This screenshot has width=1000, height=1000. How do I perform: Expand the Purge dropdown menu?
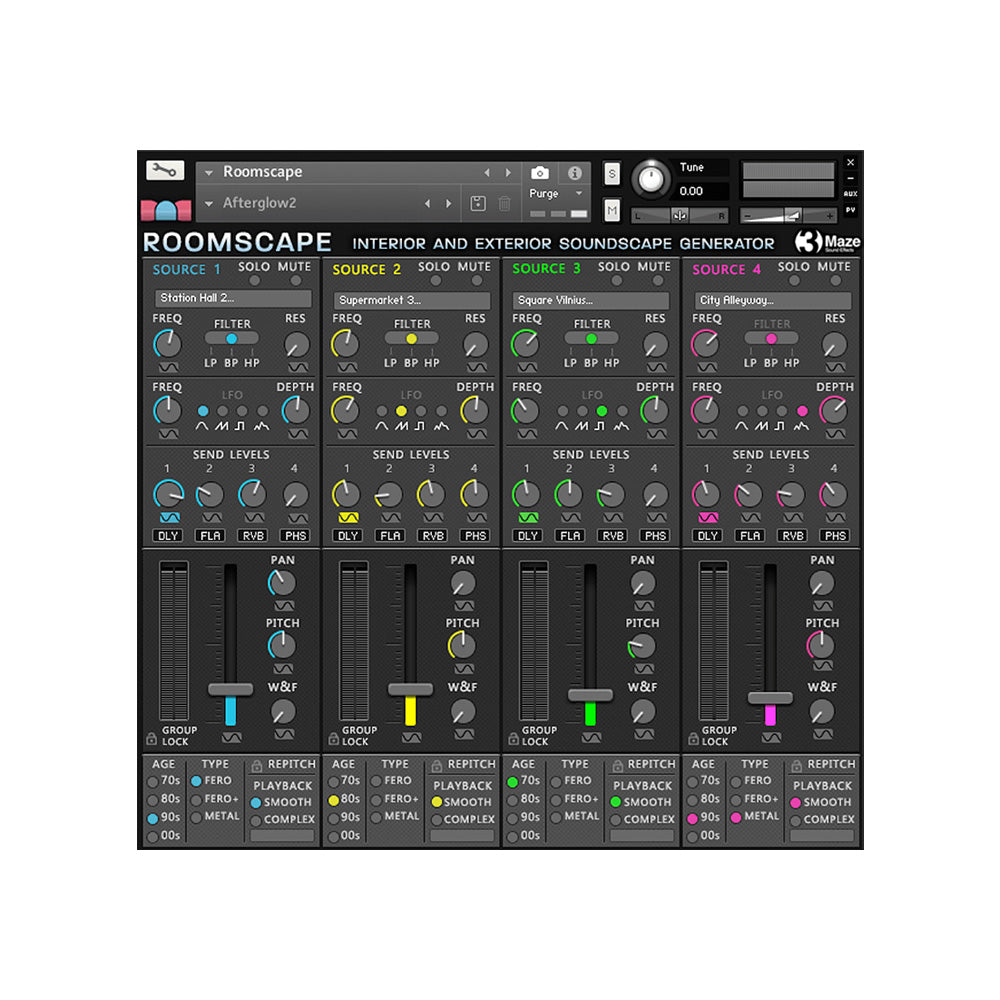[x=578, y=193]
